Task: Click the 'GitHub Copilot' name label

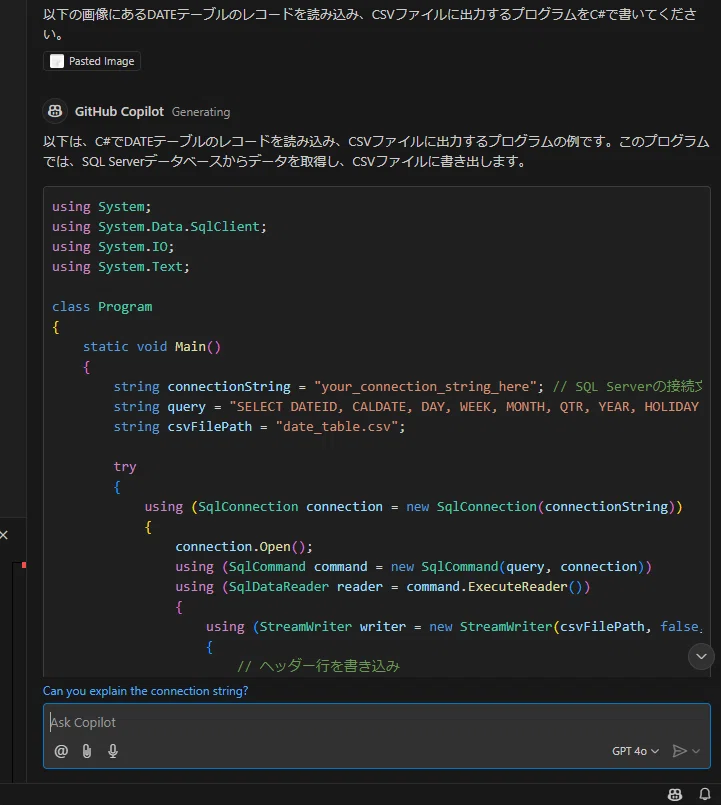Action: tap(119, 112)
